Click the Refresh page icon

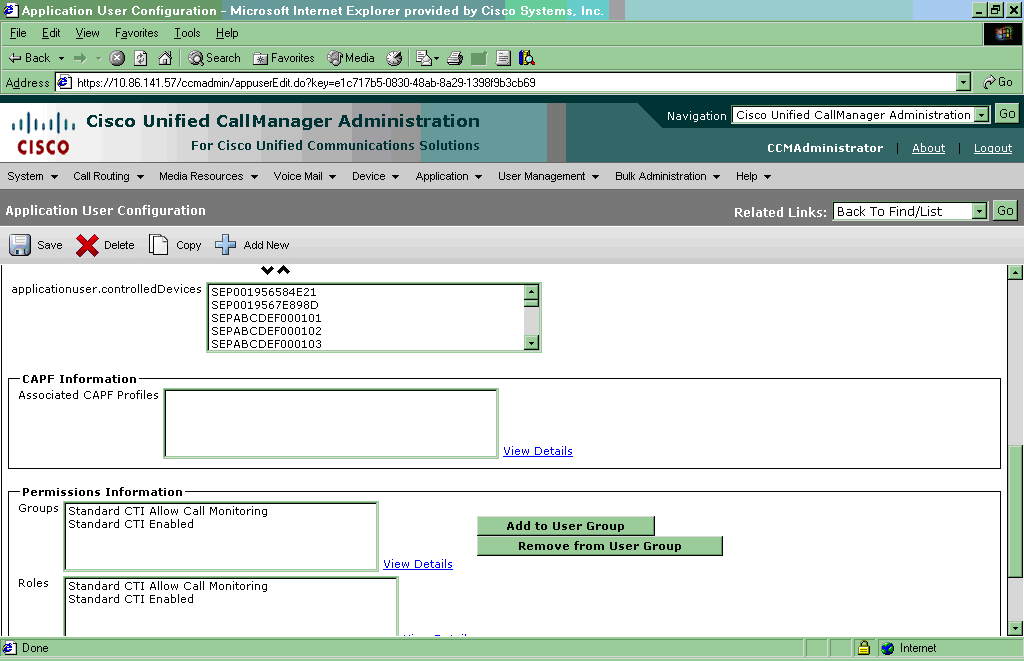[141, 58]
